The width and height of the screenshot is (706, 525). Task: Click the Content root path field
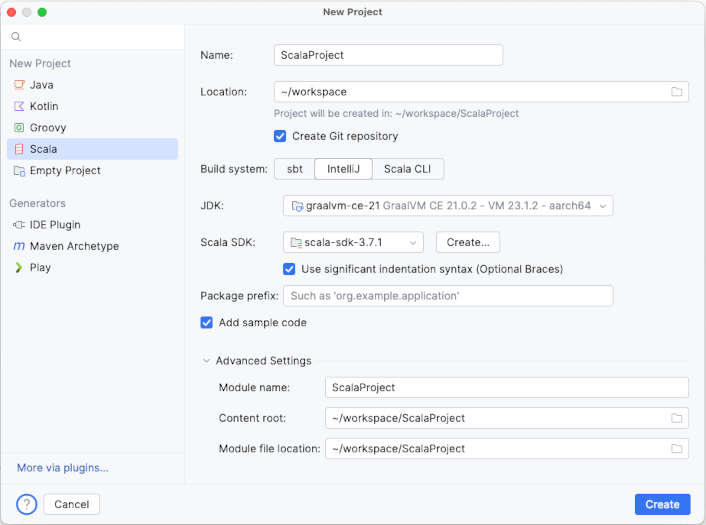507,418
